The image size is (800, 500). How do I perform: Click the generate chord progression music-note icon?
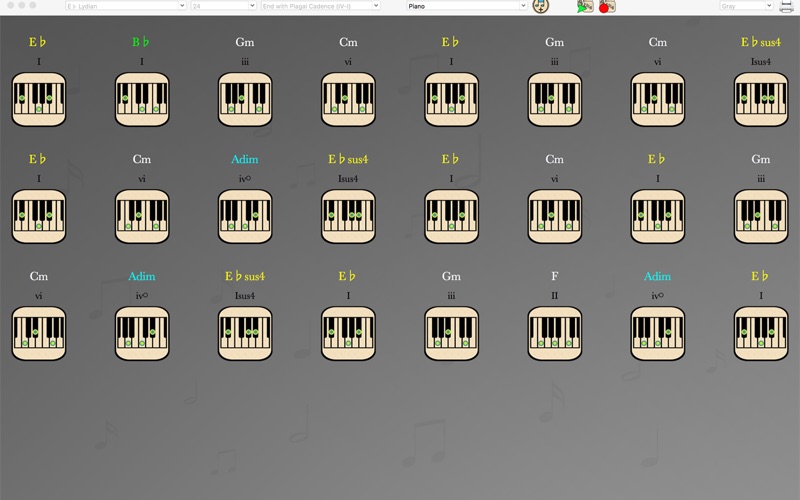tap(540, 6)
